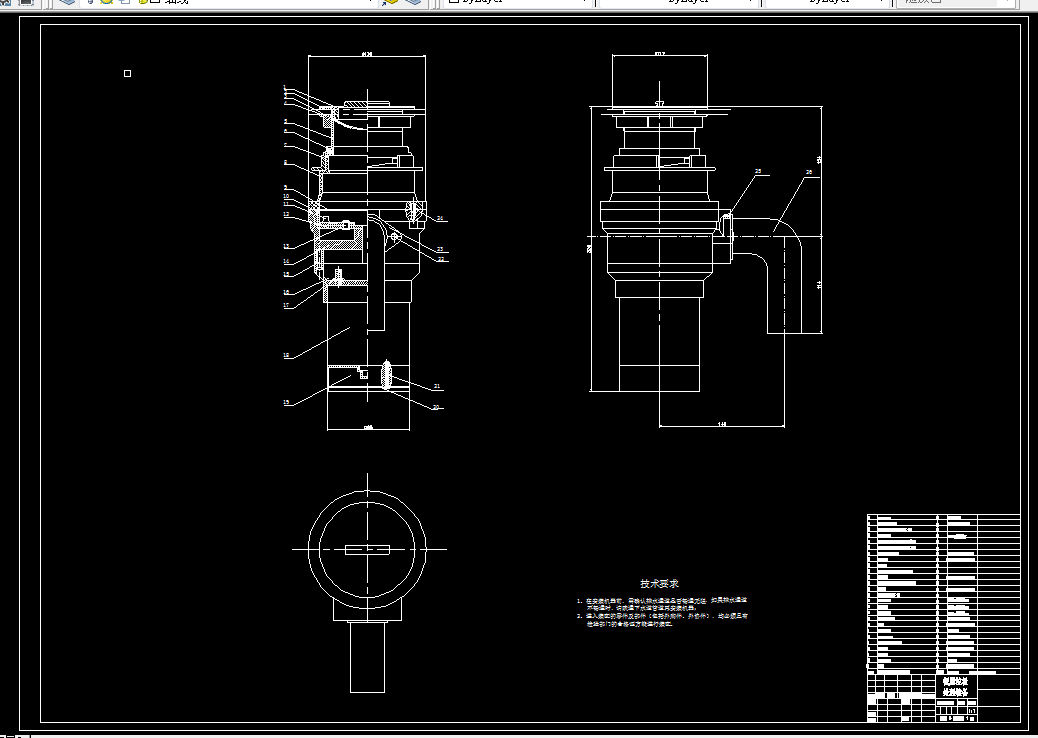Select the hatched oval part beside label 21
The width and height of the screenshot is (1038, 738).
point(387,375)
